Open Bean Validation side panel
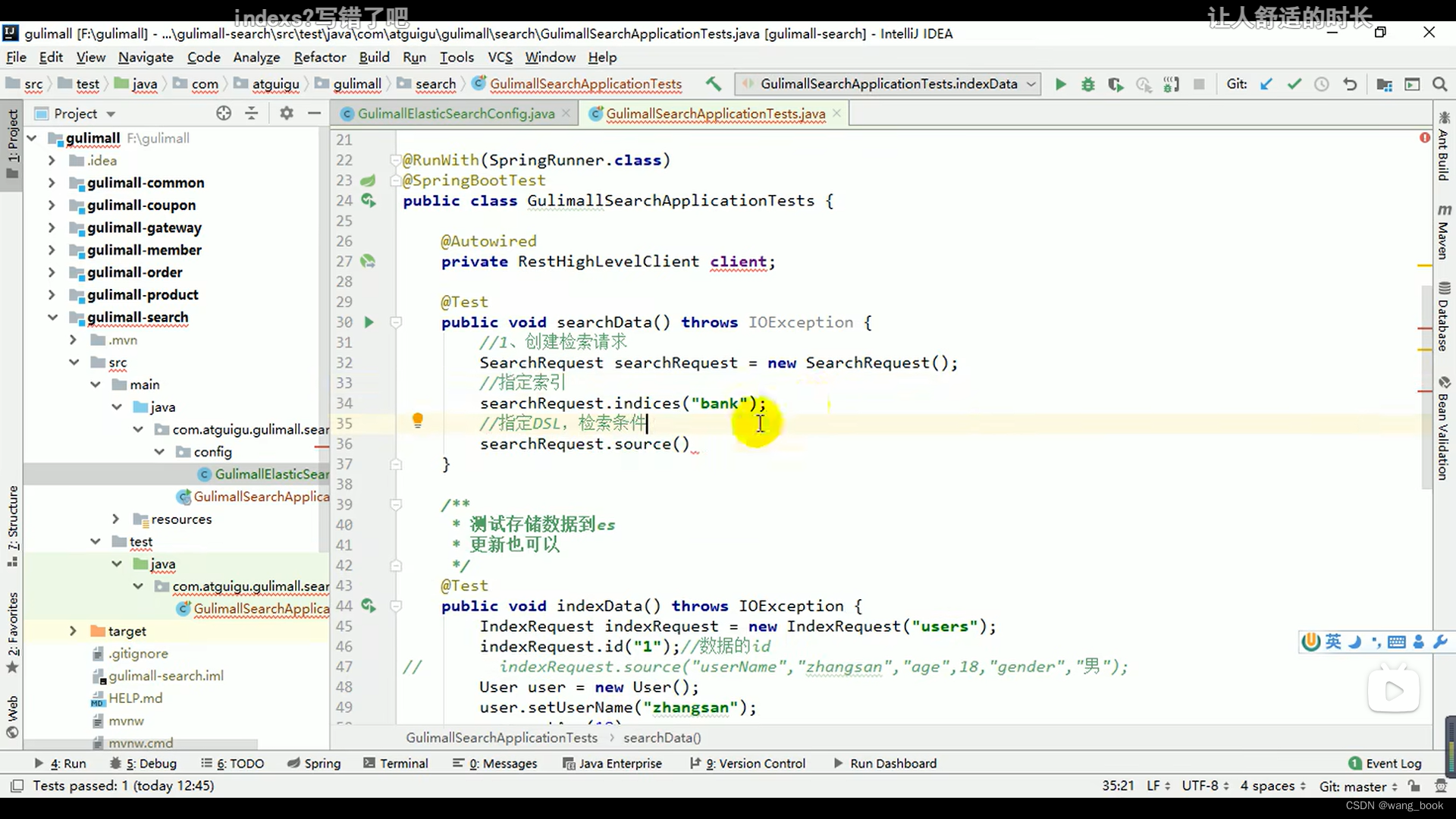The height and width of the screenshot is (819, 1456). click(1444, 428)
